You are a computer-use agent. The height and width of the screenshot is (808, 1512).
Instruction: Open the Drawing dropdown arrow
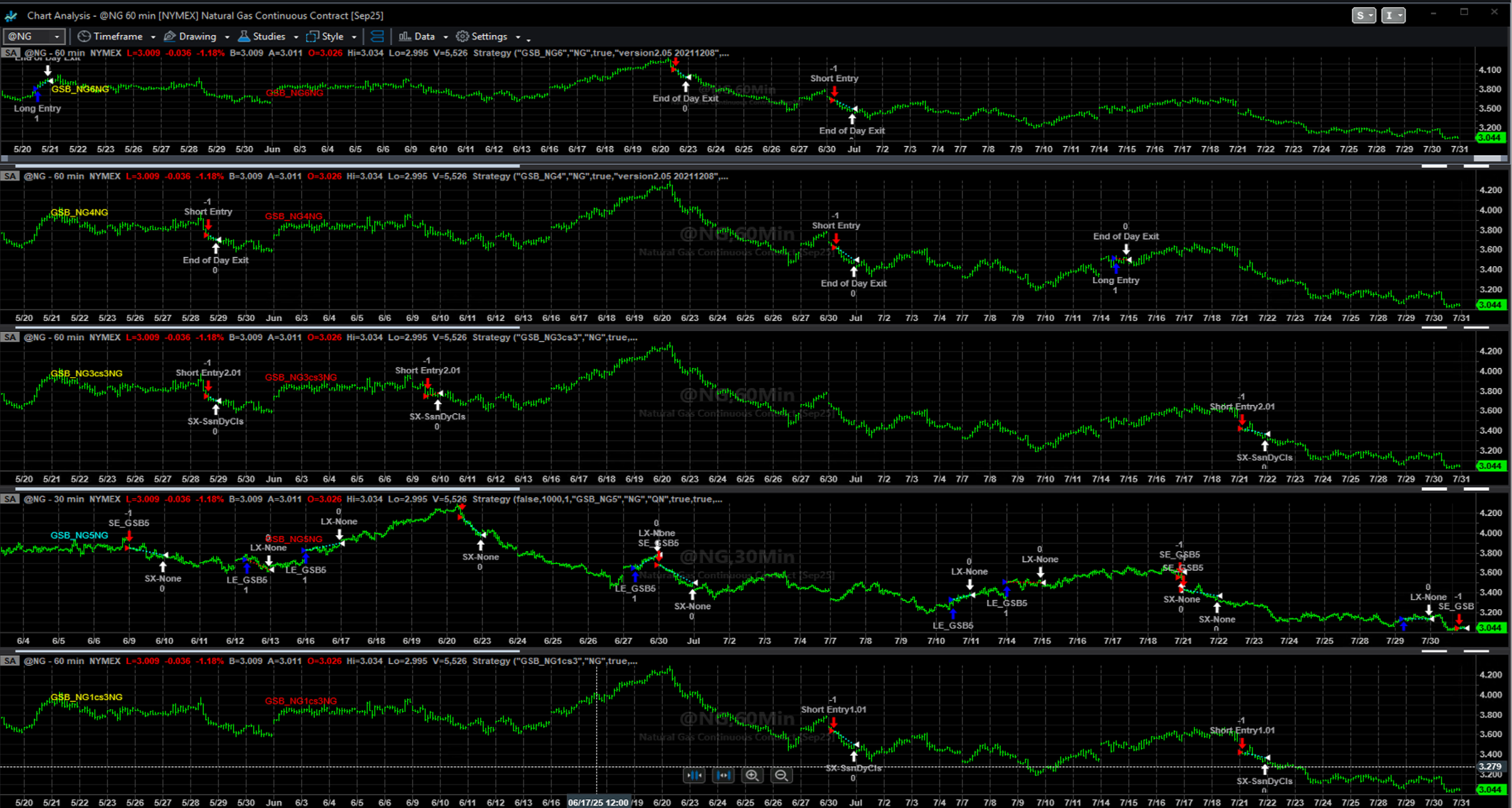click(227, 37)
